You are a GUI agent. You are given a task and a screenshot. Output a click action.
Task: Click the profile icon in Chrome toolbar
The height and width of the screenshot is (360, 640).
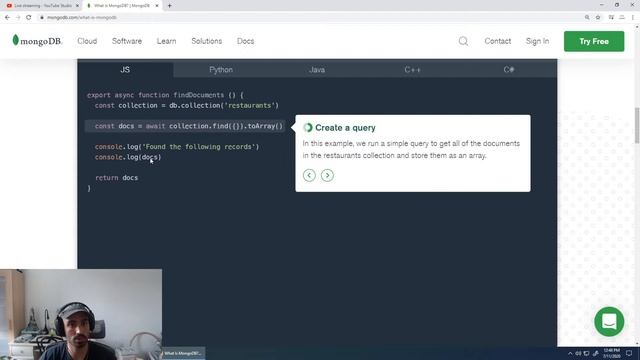point(622,18)
